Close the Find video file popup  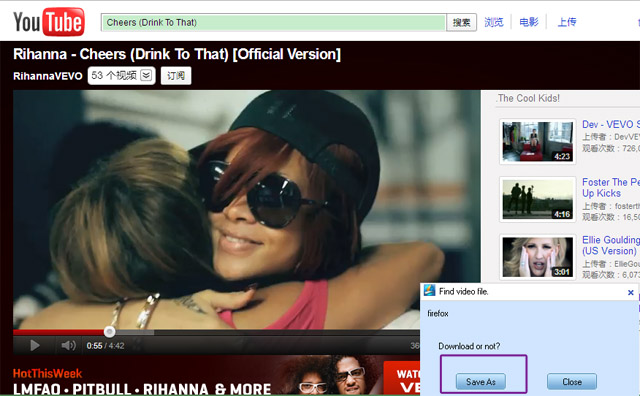[630, 292]
